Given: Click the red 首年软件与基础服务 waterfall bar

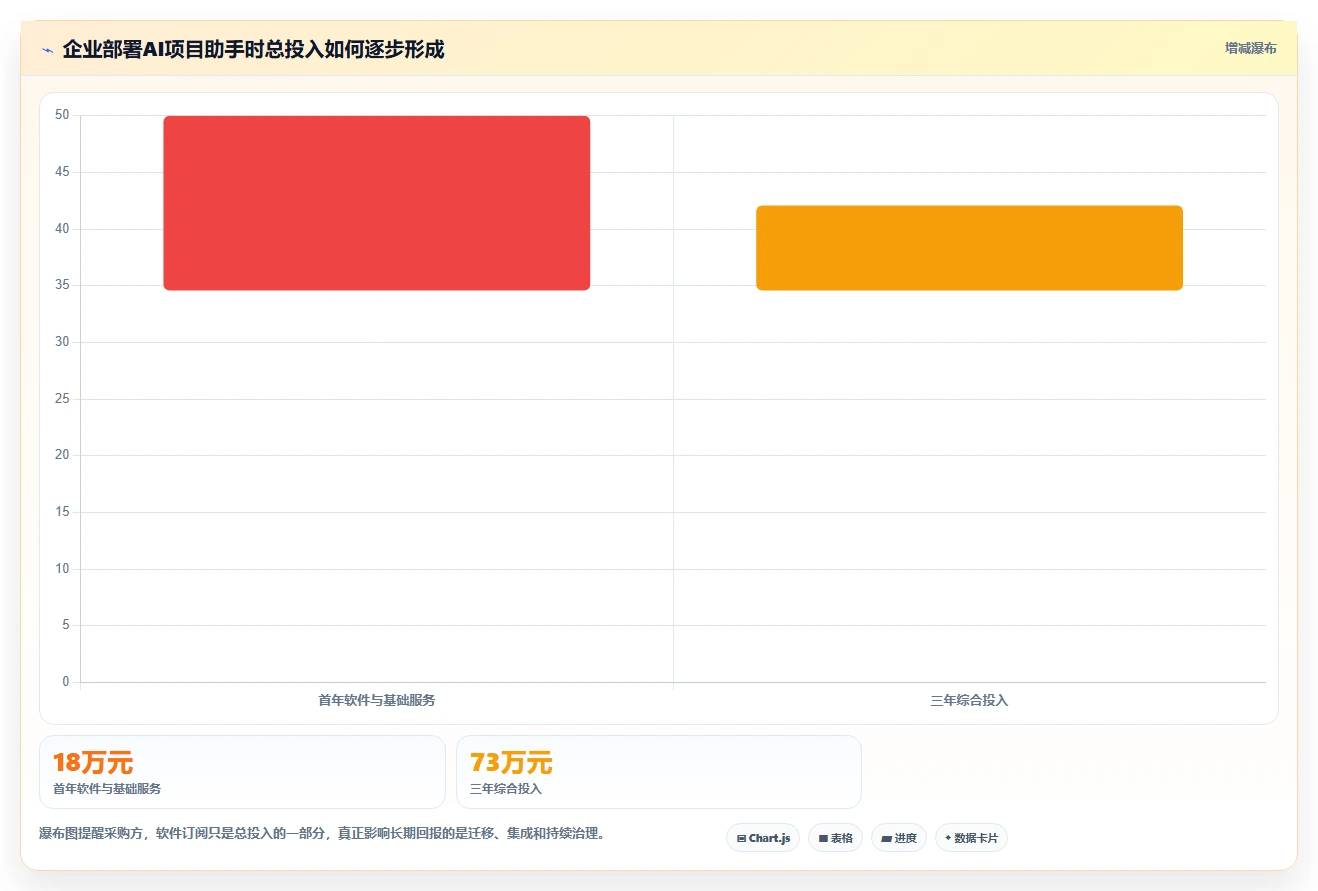Looking at the screenshot, I should (377, 203).
